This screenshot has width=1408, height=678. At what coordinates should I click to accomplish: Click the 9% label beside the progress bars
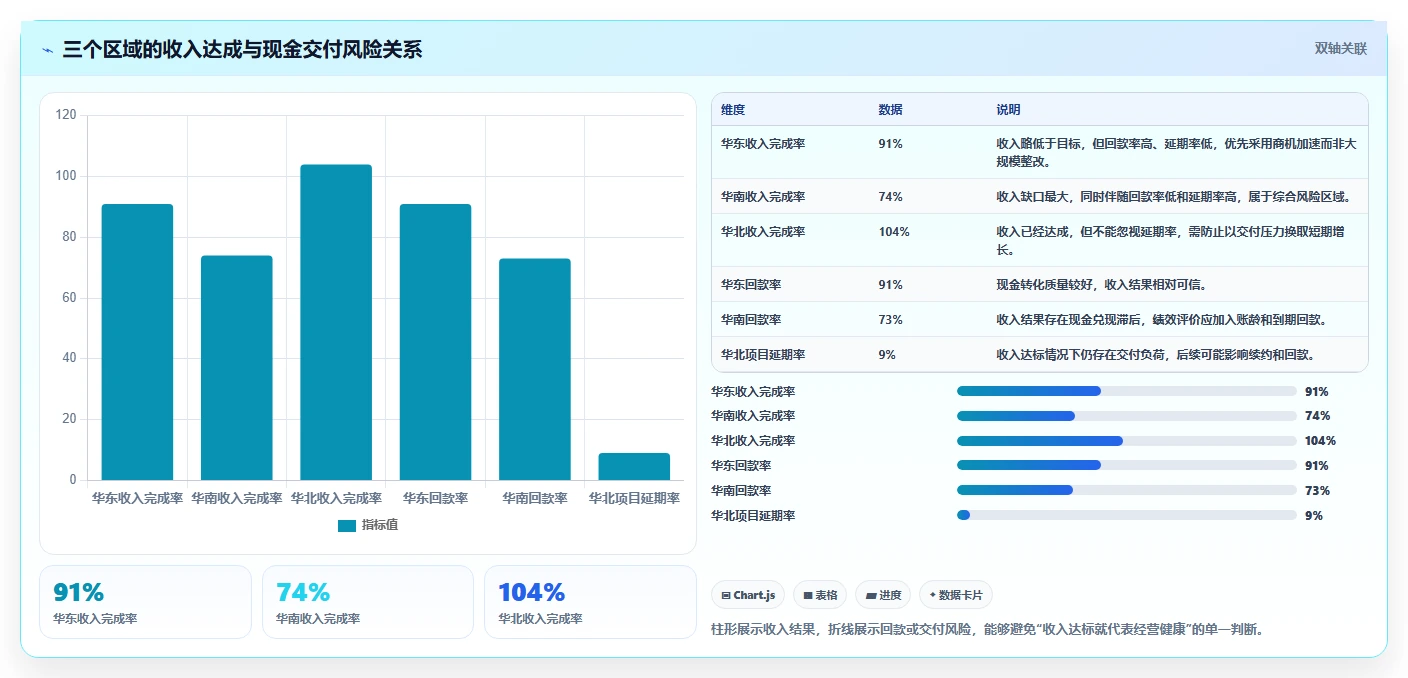[x=1314, y=516]
